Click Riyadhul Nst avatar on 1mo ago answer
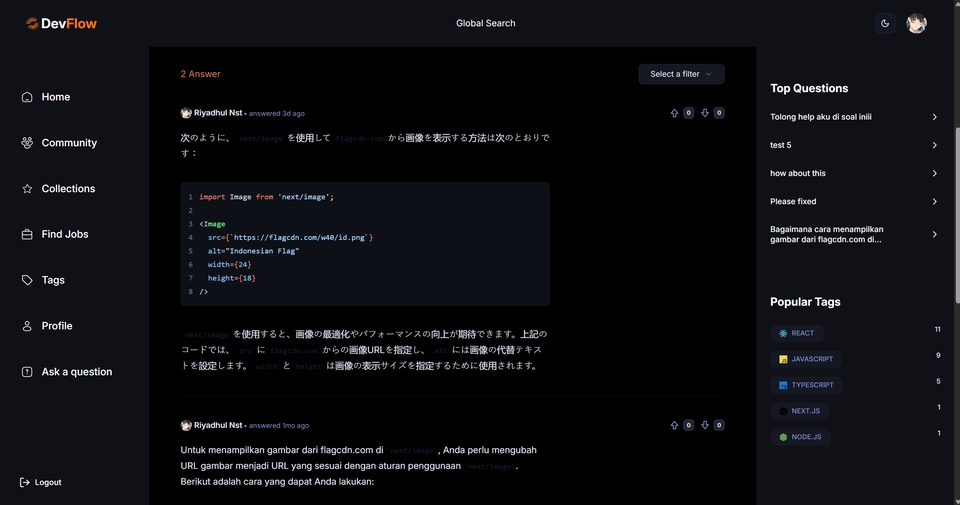The image size is (960, 505). click(x=186, y=425)
